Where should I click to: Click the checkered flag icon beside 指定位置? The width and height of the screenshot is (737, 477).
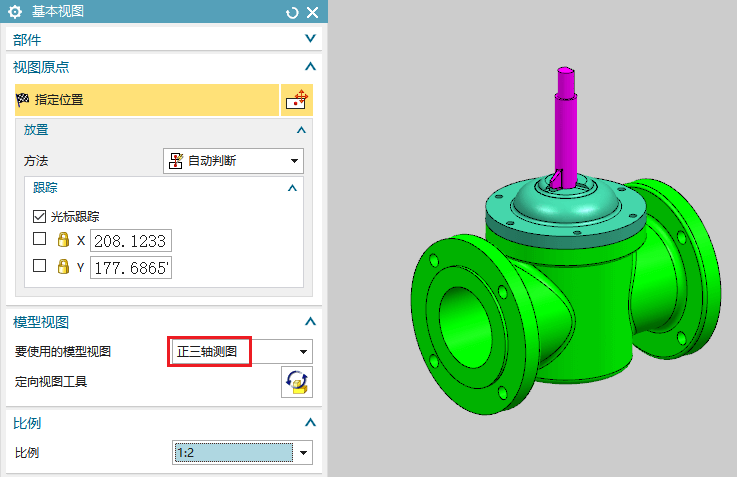click(x=23, y=100)
